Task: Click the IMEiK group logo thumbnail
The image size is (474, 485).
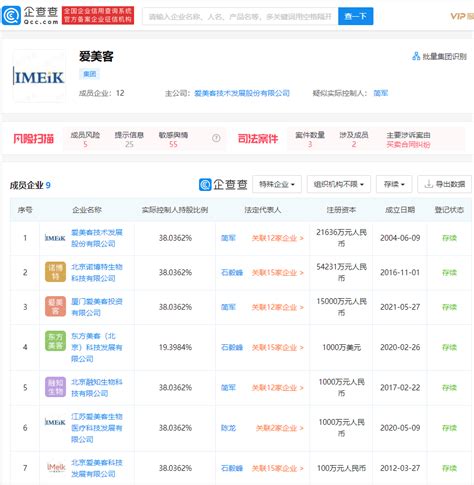Action: pos(39,76)
